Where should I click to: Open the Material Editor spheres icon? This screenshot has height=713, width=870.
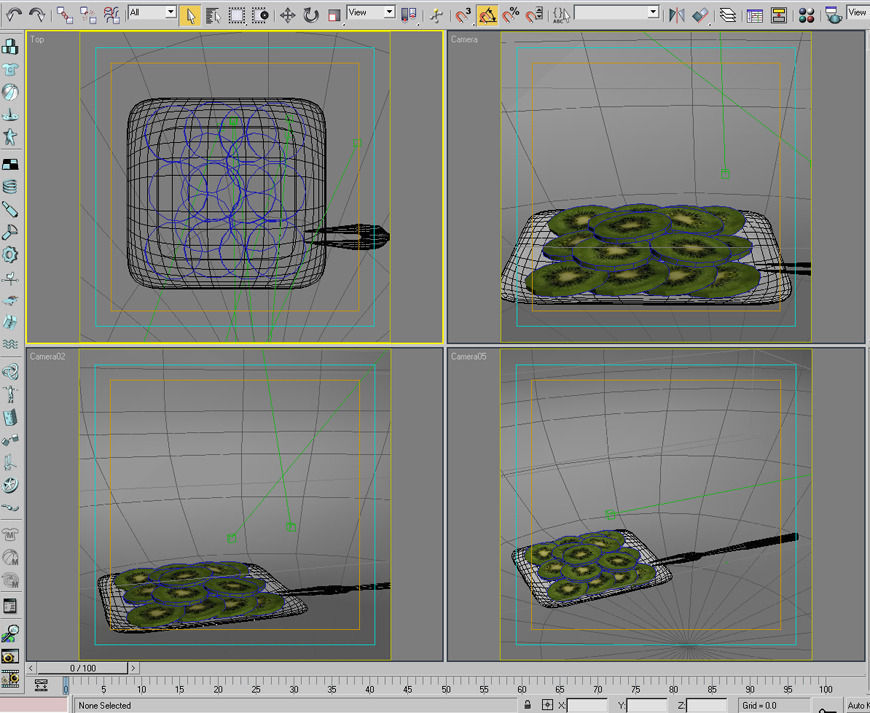point(806,15)
